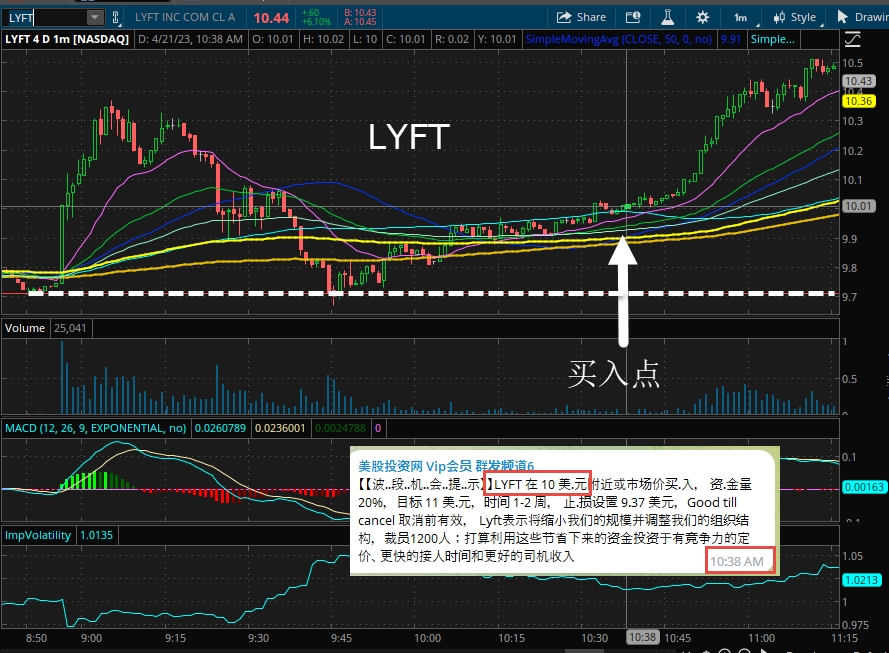Viewport: 889px width, 653px height.
Task: Expand the symbol selector dropdown arrow
Action: [x=95, y=18]
